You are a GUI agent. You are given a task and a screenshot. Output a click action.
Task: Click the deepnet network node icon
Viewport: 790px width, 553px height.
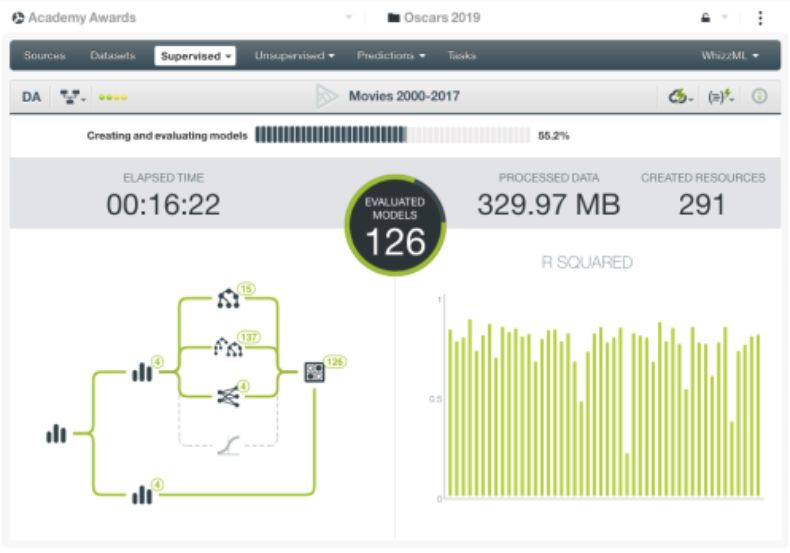(228, 397)
